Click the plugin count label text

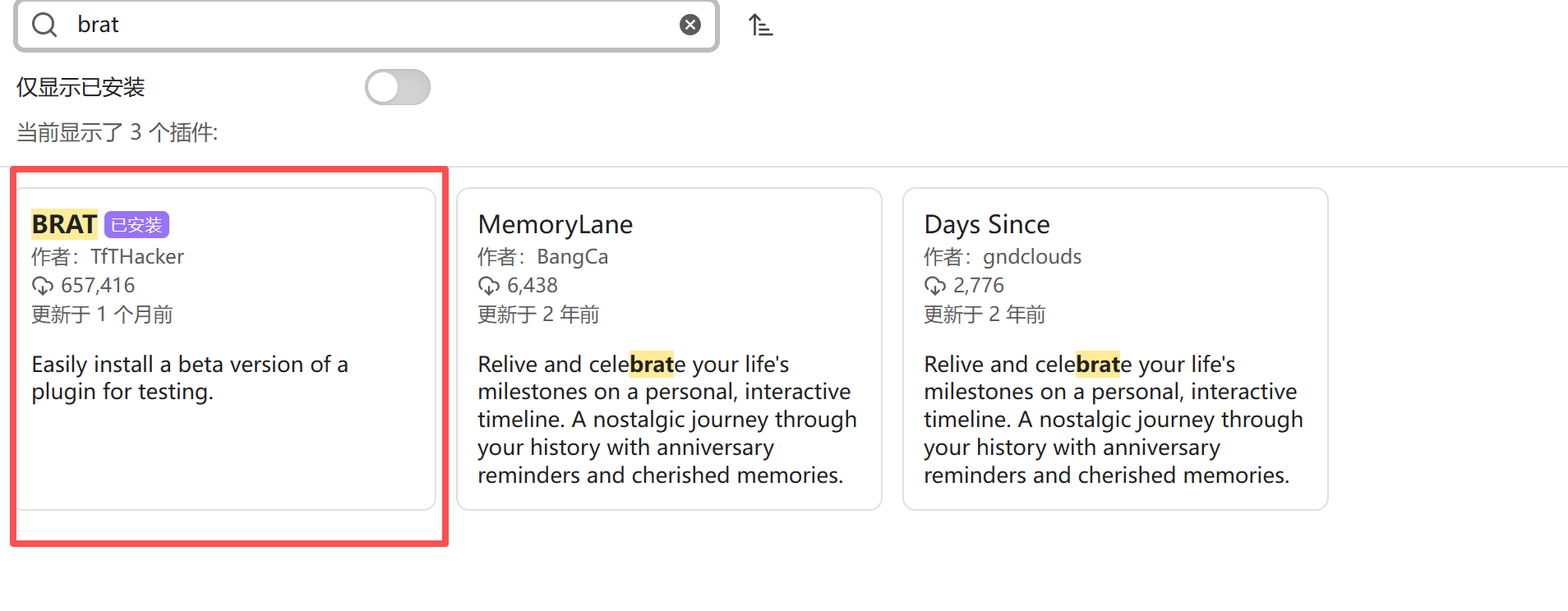click(118, 132)
